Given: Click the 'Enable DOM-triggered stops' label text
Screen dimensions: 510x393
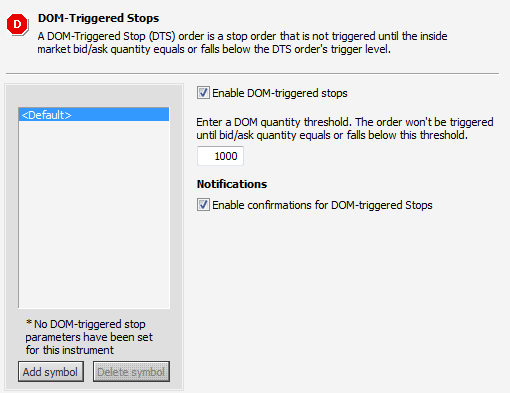Looking at the screenshot, I should (280, 93).
